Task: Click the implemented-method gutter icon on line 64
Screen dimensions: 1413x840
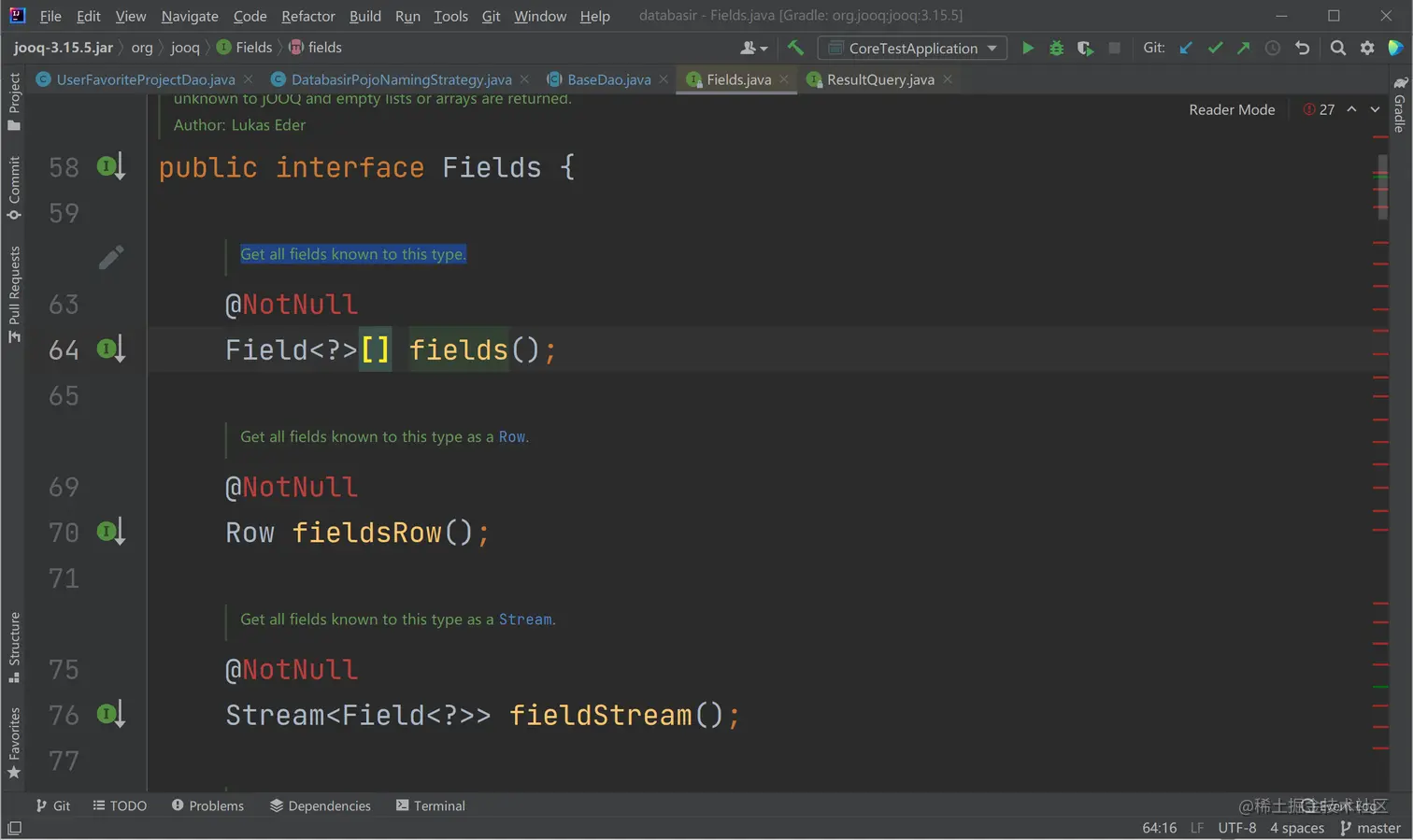Action: coord(111,349)
